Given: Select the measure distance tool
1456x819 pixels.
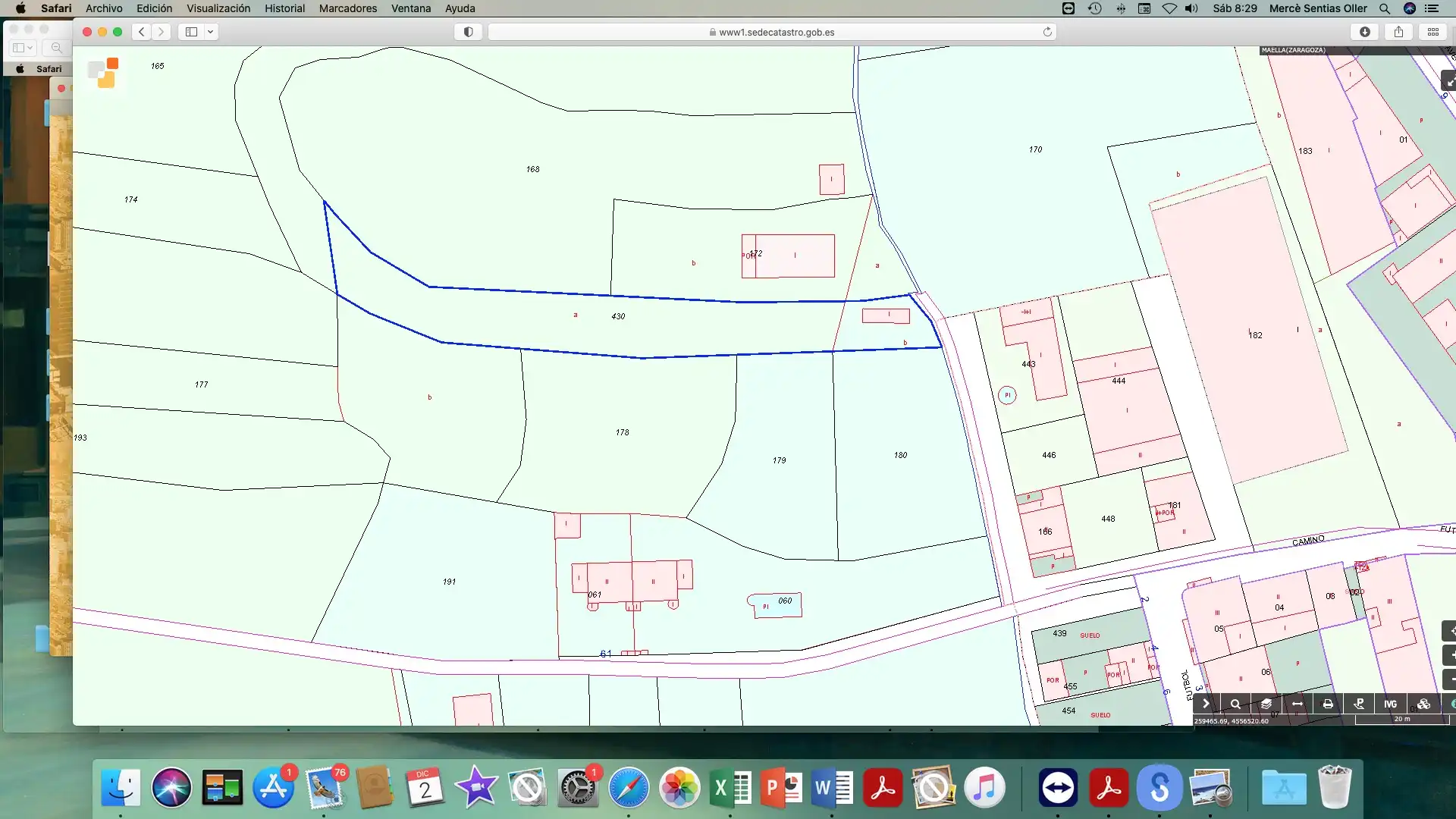Looking at the screenshot, I should pos(1298,704).
